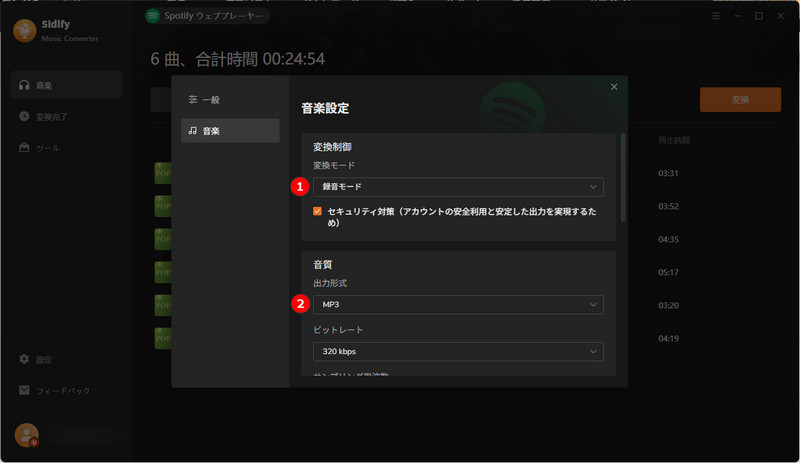Click the 6 曲、合計時間 00:24:54 heading
The height and width of the screenshot is (463, 800).
237,59
